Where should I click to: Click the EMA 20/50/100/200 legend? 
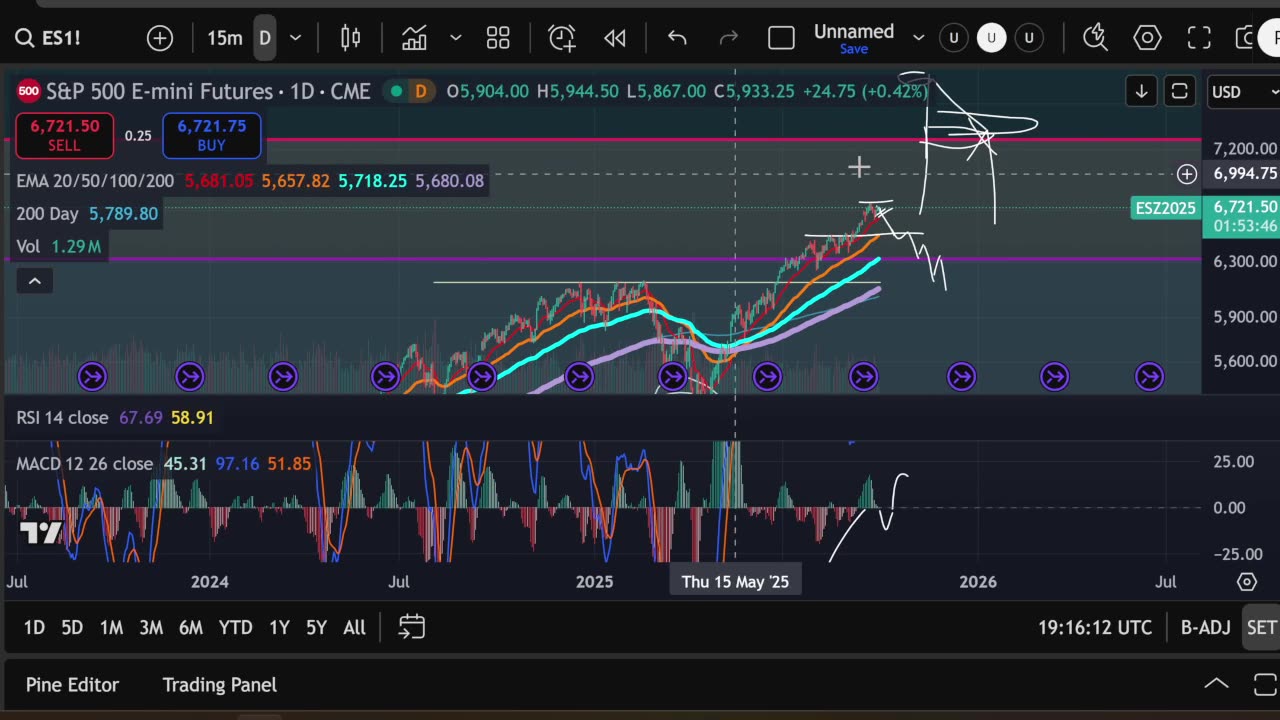tap(95, 181)
